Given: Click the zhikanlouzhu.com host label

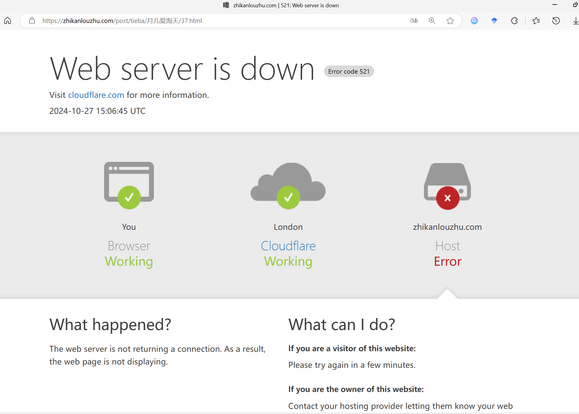Looking at the screenshot, I should [448, 227].
